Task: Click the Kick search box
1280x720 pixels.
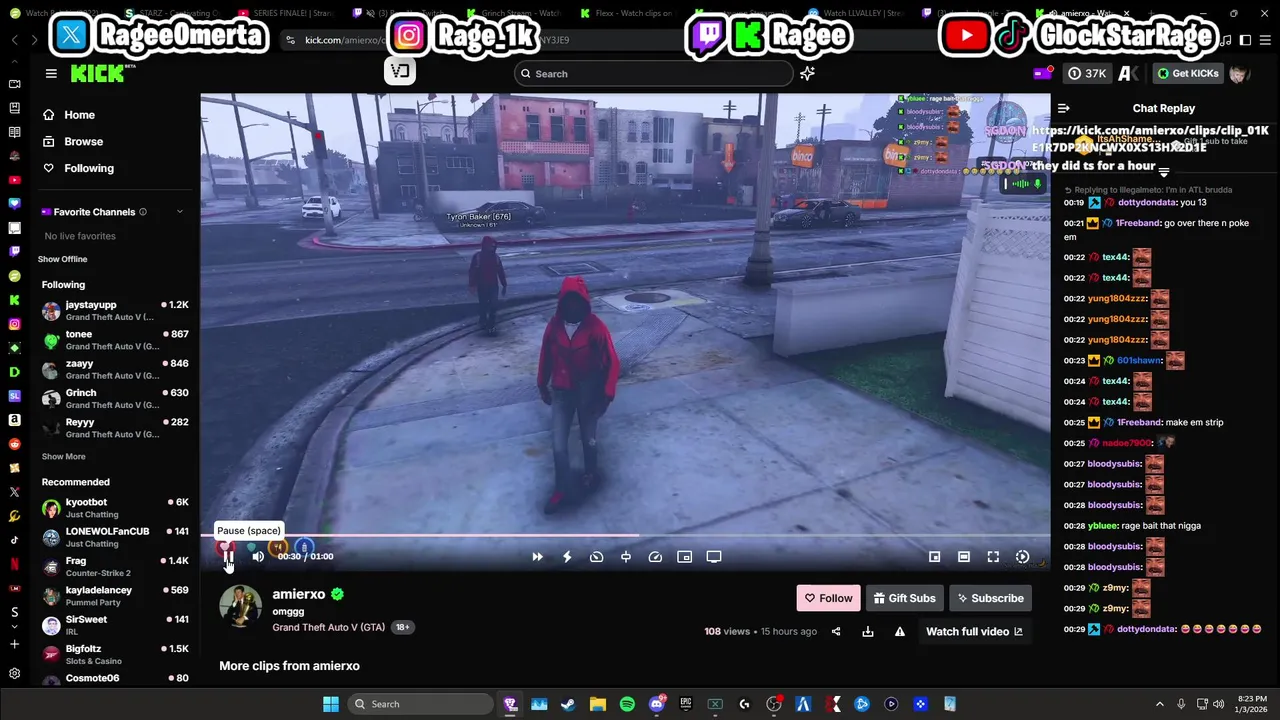Action: coord(654,73)
